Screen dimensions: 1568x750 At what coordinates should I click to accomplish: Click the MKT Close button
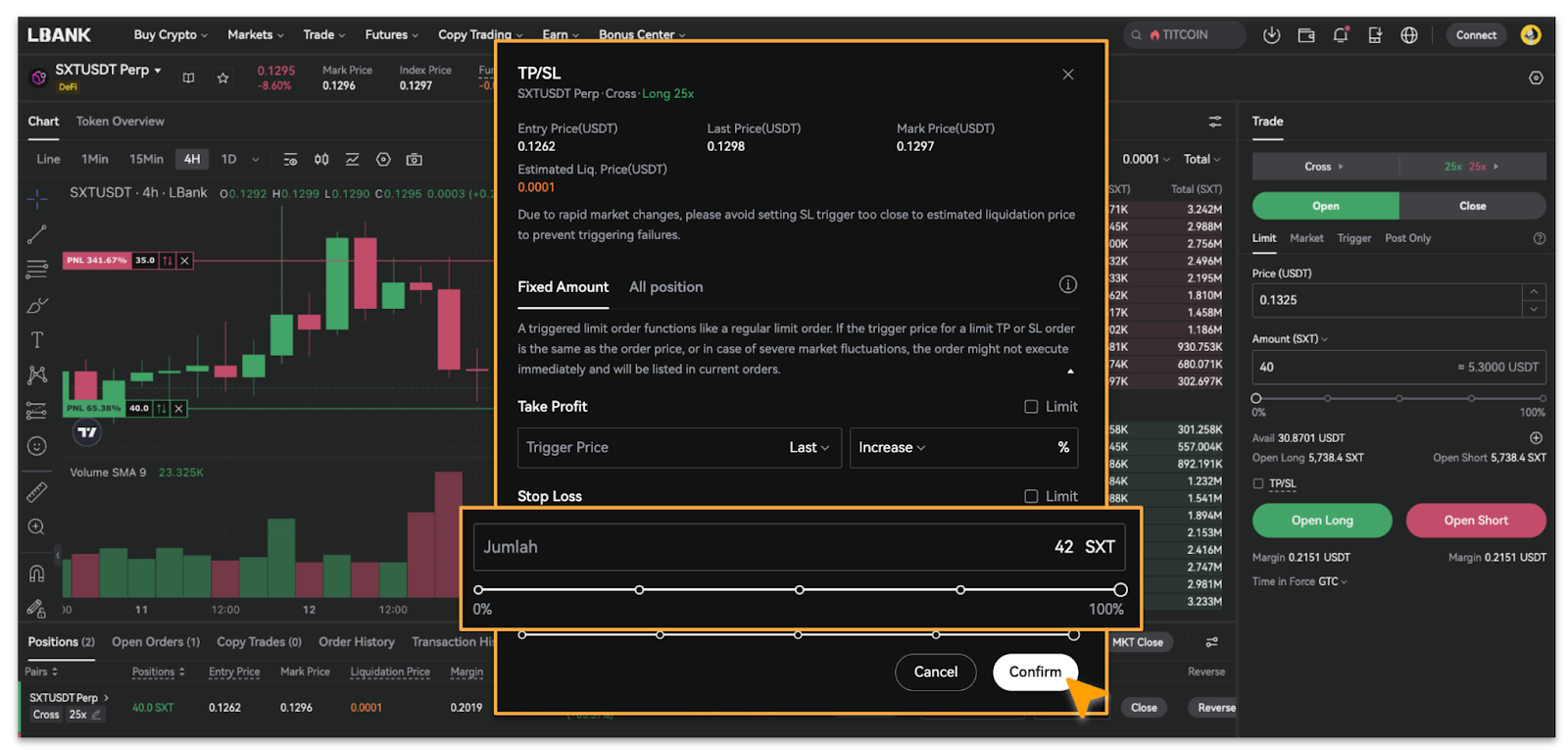click(1138, 642)
